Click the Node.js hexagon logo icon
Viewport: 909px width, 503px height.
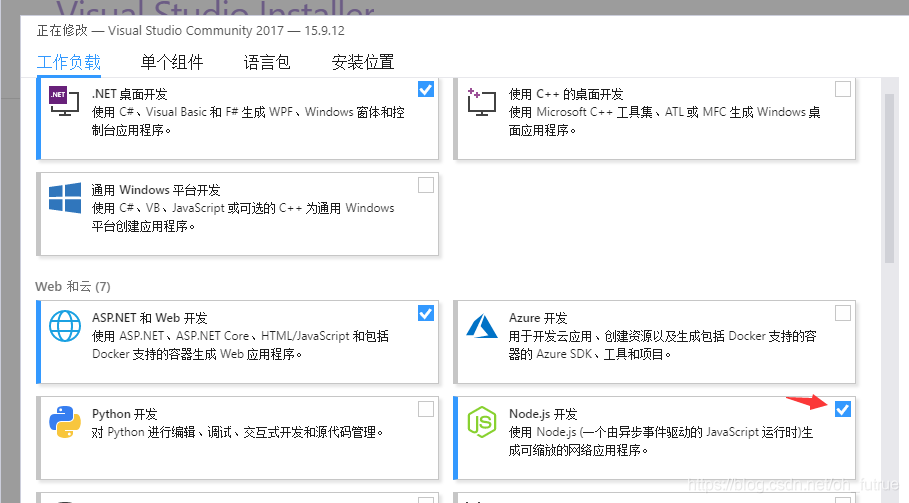pos(482,422)
